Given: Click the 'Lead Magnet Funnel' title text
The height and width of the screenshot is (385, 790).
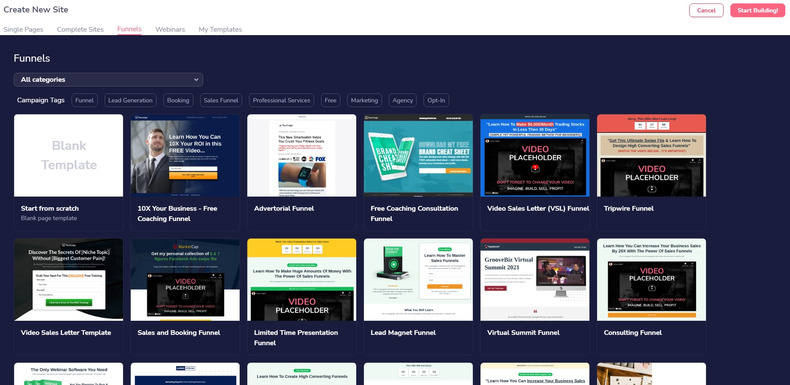Looking at the screenshot, I should click(403, 333).
